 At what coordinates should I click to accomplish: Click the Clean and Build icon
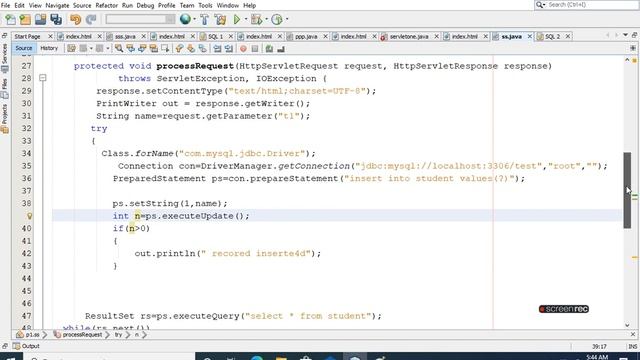tap(220, 19)
